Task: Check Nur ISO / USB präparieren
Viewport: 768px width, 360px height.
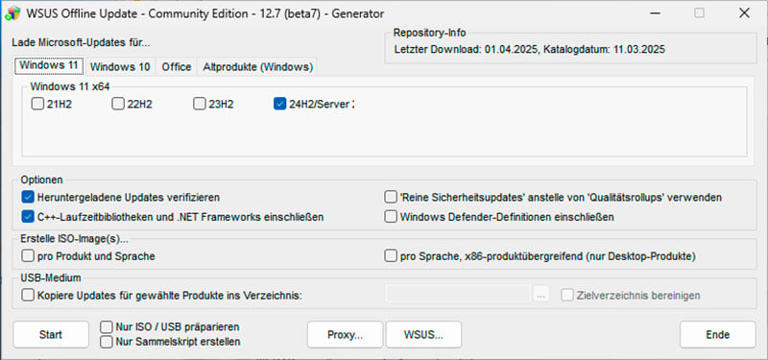Action: [x=106, y=327]
